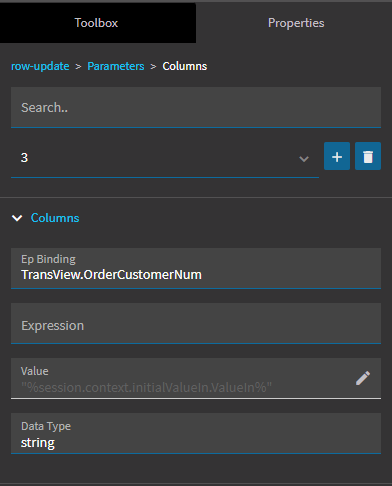
Task: Select the Value field with session context text
Action: 180,378
